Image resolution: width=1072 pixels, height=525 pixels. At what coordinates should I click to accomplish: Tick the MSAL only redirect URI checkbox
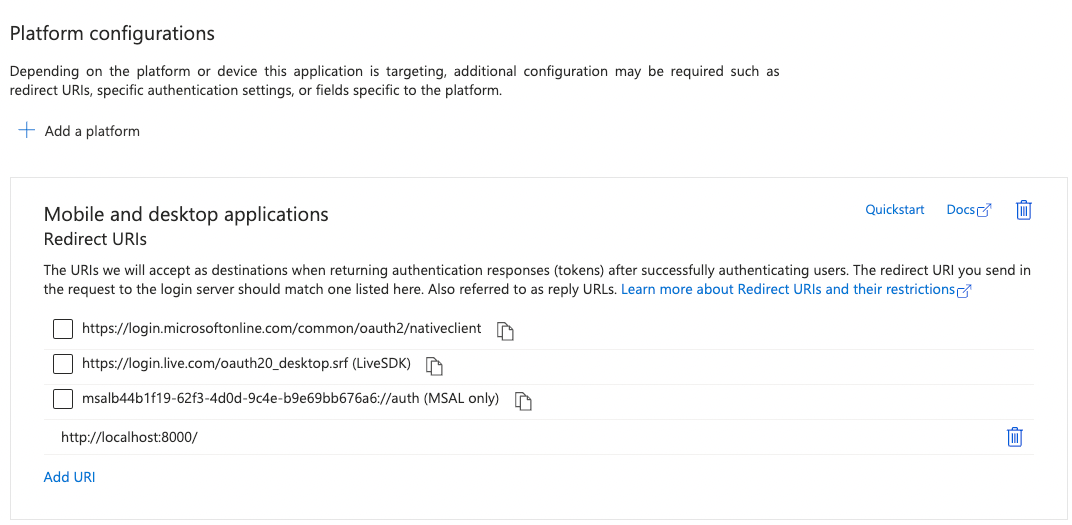click(x=63, y=399)
